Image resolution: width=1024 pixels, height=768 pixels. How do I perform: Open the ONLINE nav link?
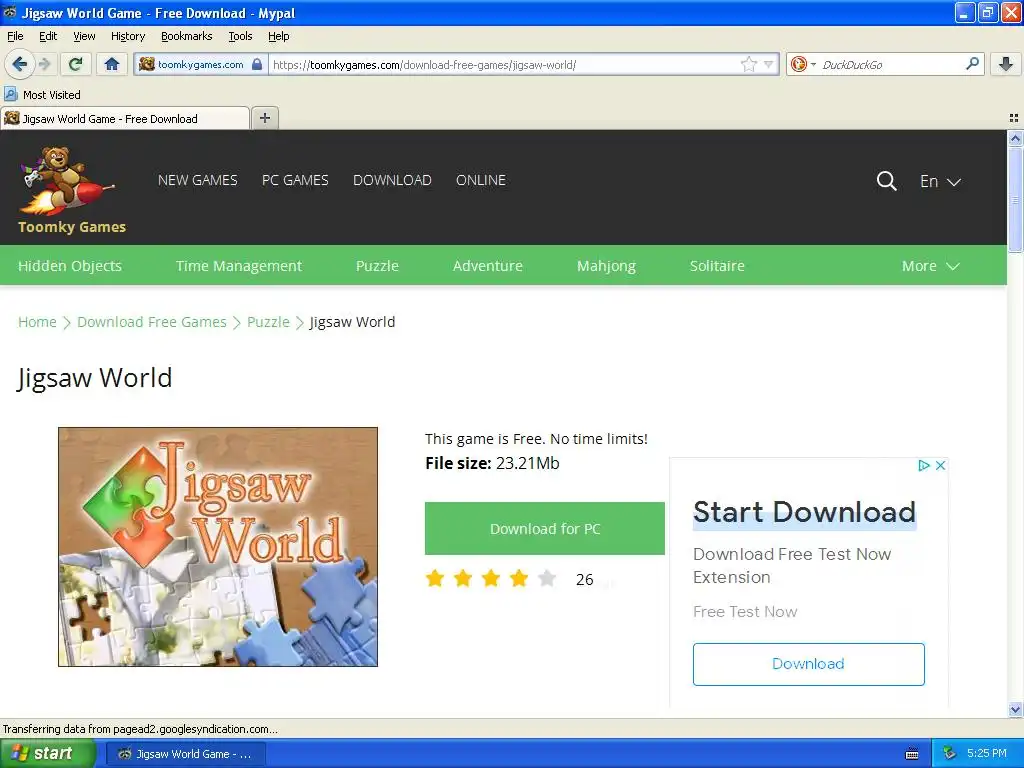click(x=481, y=180)
